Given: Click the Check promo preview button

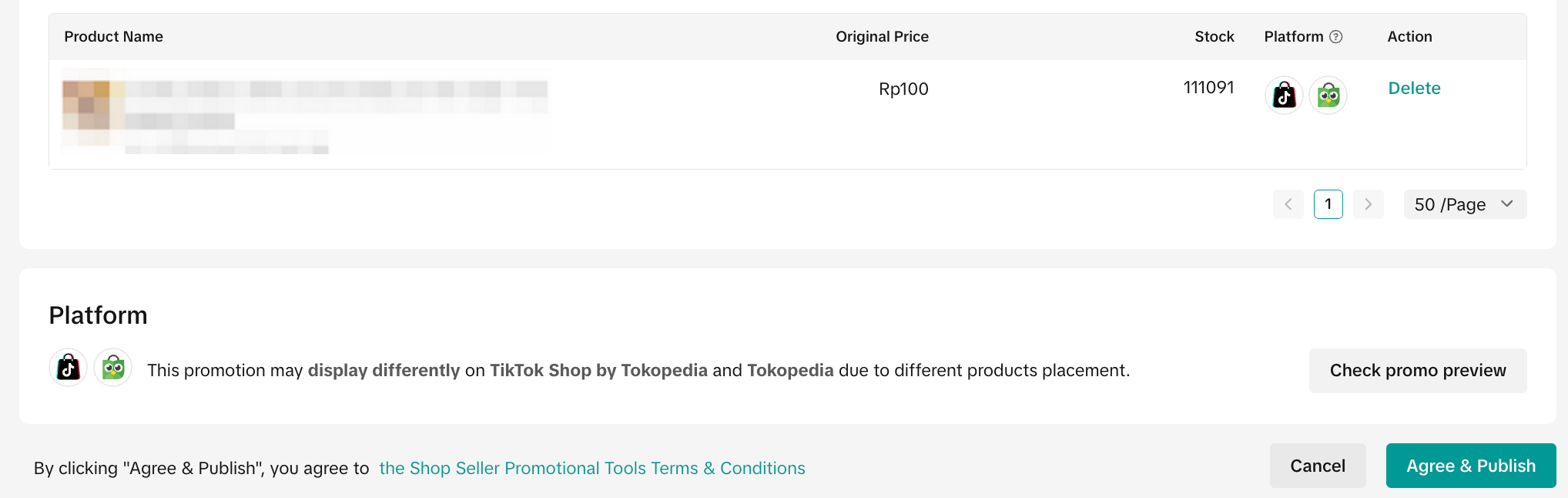Looking at the screenshot, I should (x=1417, y=371).
